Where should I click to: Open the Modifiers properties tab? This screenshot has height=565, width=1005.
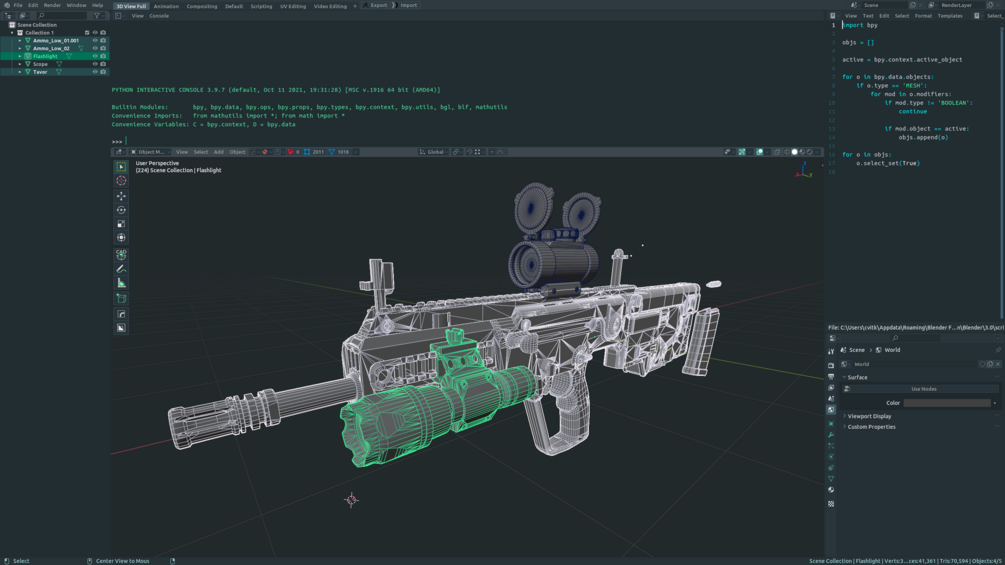click(831, 434)
